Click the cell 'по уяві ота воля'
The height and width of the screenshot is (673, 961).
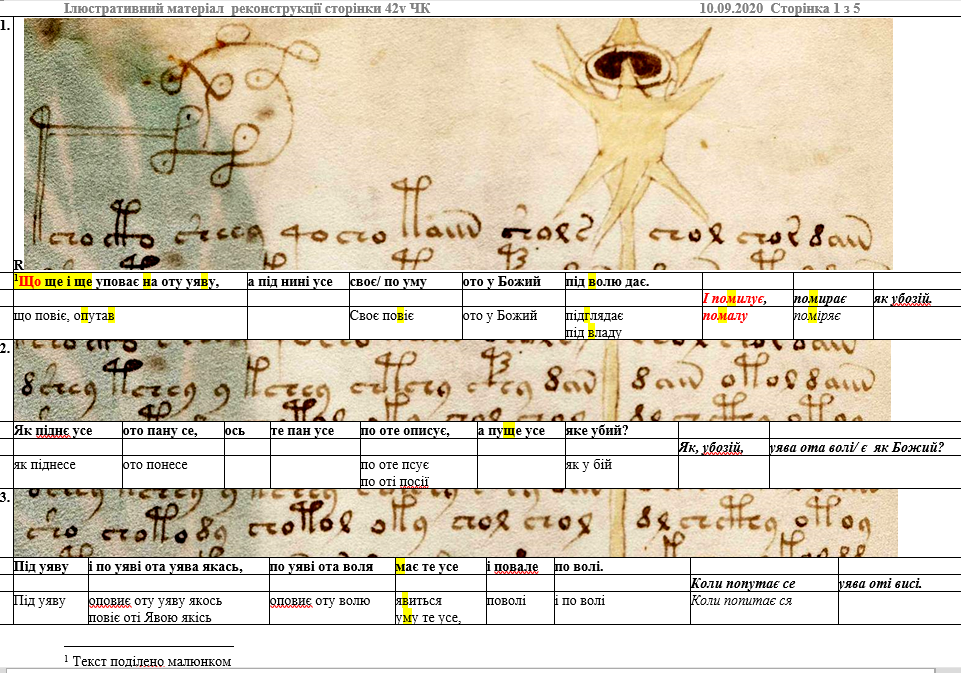point(332,566)
